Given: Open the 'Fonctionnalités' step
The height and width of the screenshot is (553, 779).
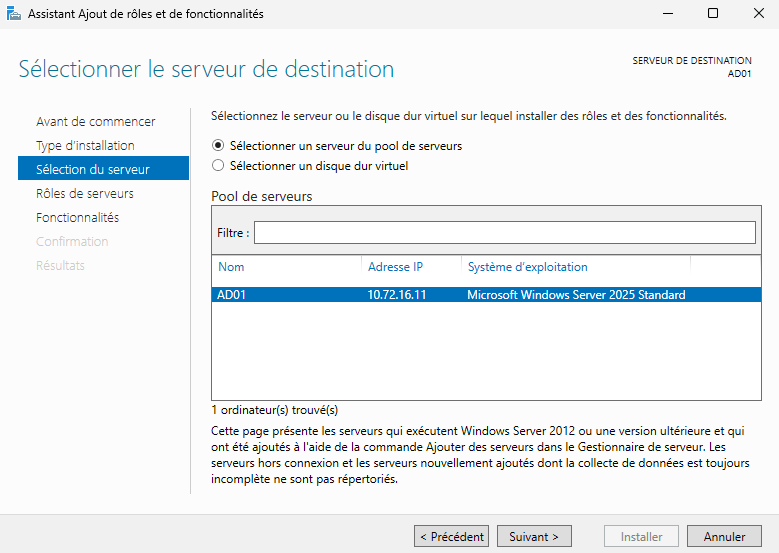Looking at the screenshot, I should pyautogui.click(x=77, y=218).
